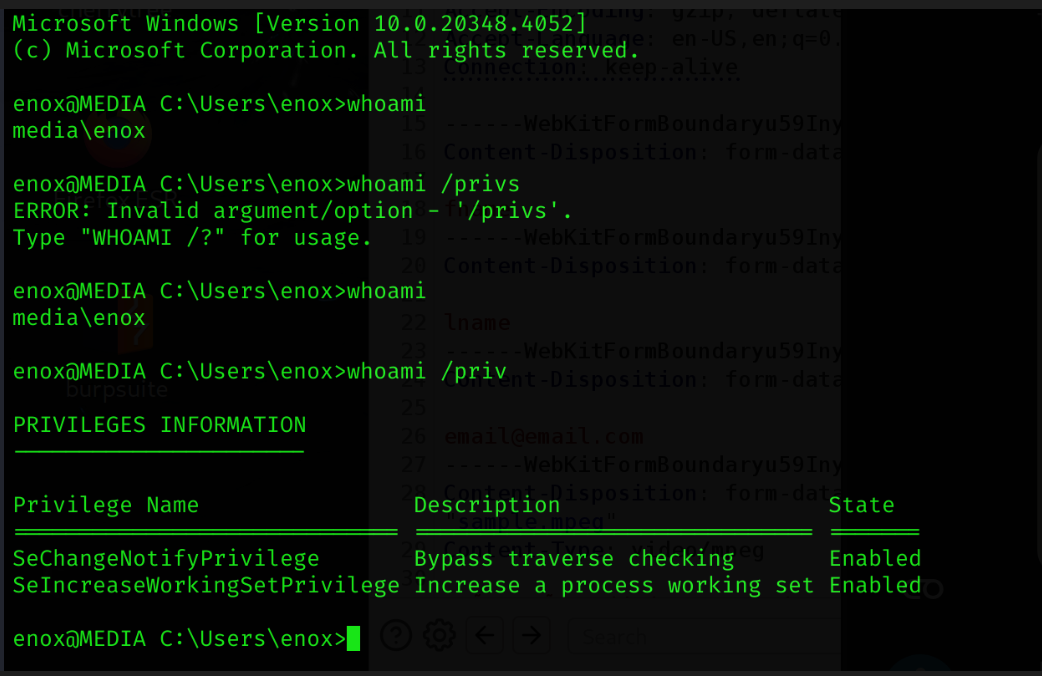Viewport: 1042px width, 676px height.
Task: Open the settings gear in Burp search bar
Action: coord(439,636)
